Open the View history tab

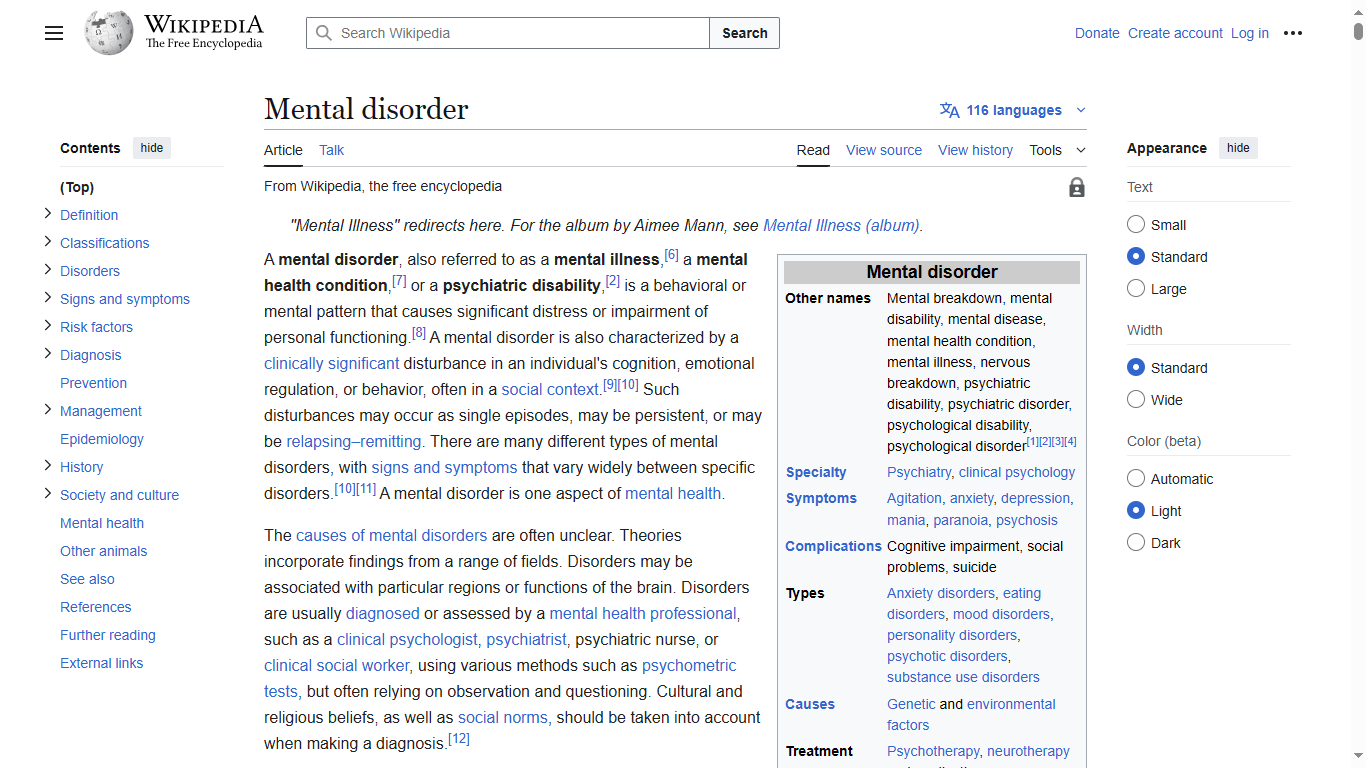[x=975, y=150]
